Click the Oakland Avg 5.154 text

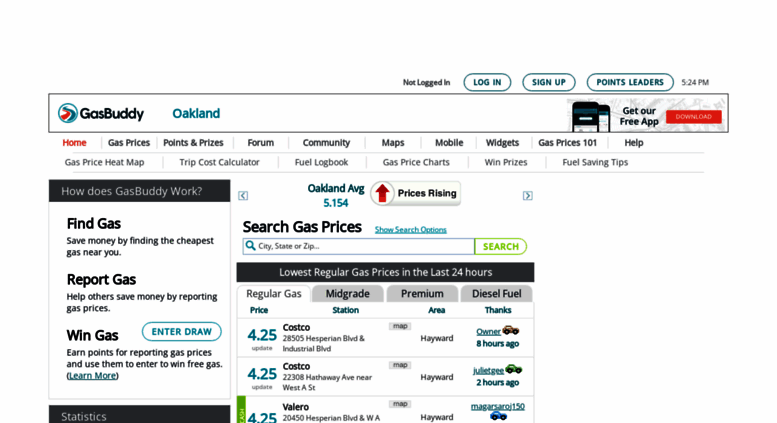[336, 196]
